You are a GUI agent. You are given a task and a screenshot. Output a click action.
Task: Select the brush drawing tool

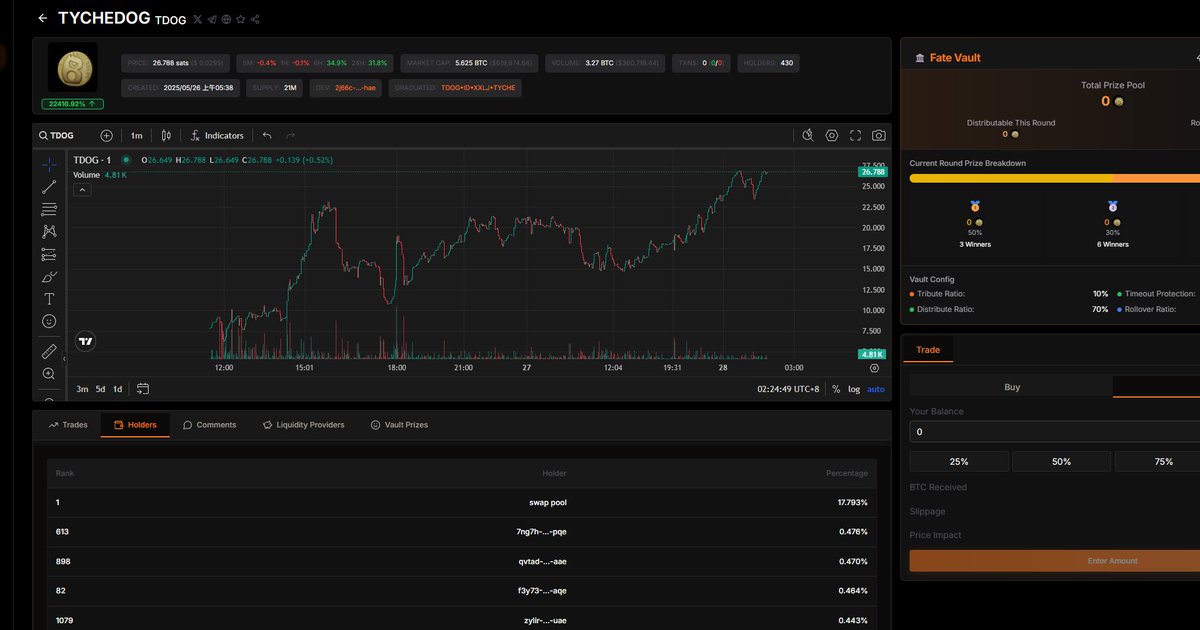pos(49,277)
